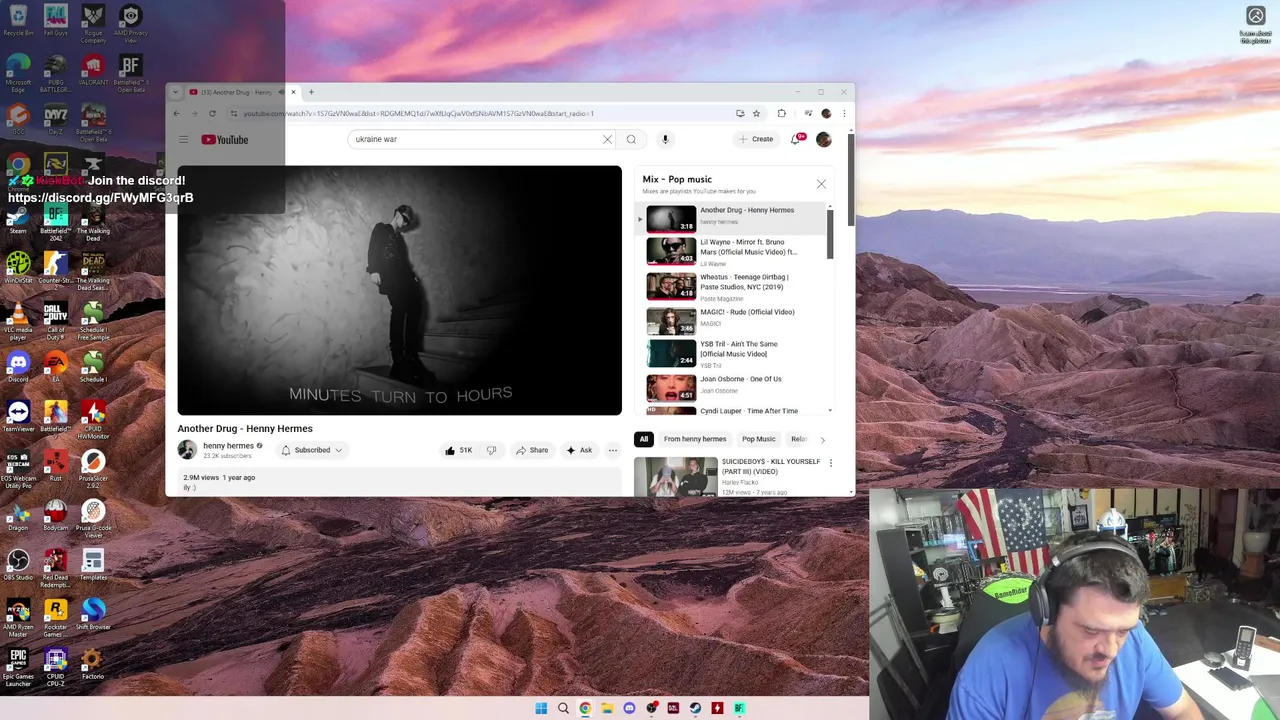The width and height of the screenshot is (1280, 720).
Task: Open the Rogue Company desktop shortcut
Action: (x=93, y=24)
